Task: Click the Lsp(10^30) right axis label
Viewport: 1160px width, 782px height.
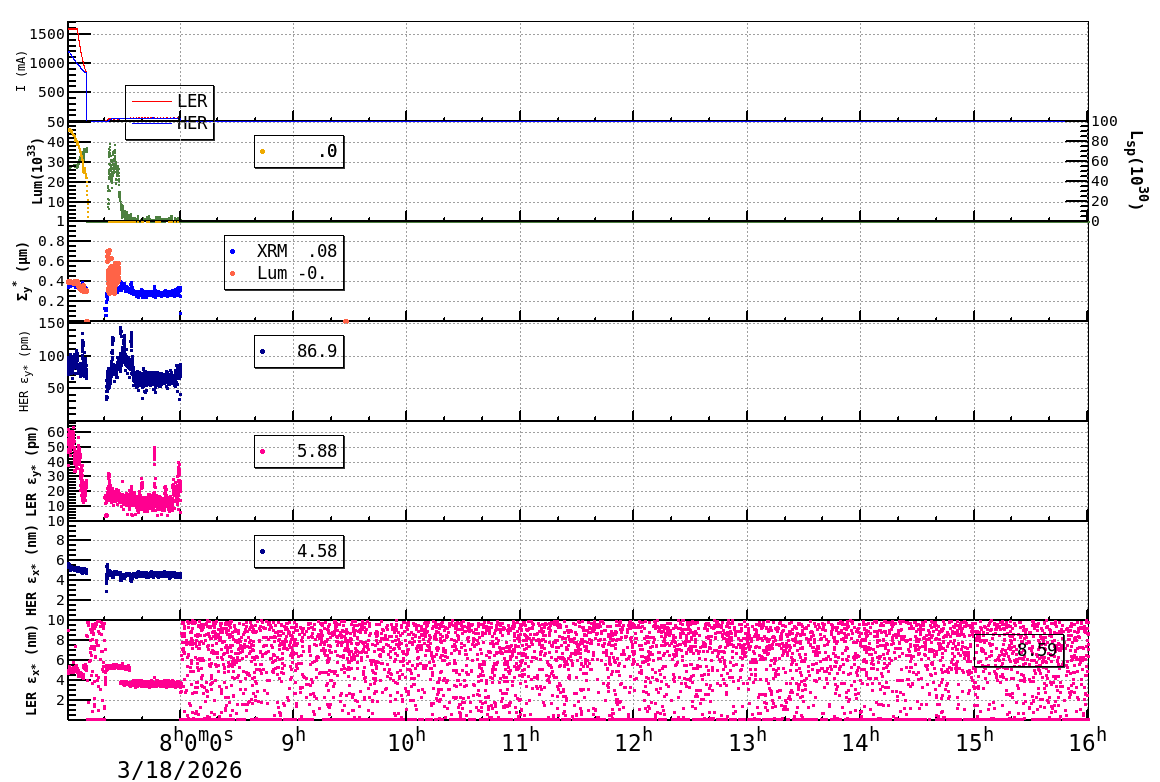Action: pos(1138,170)
